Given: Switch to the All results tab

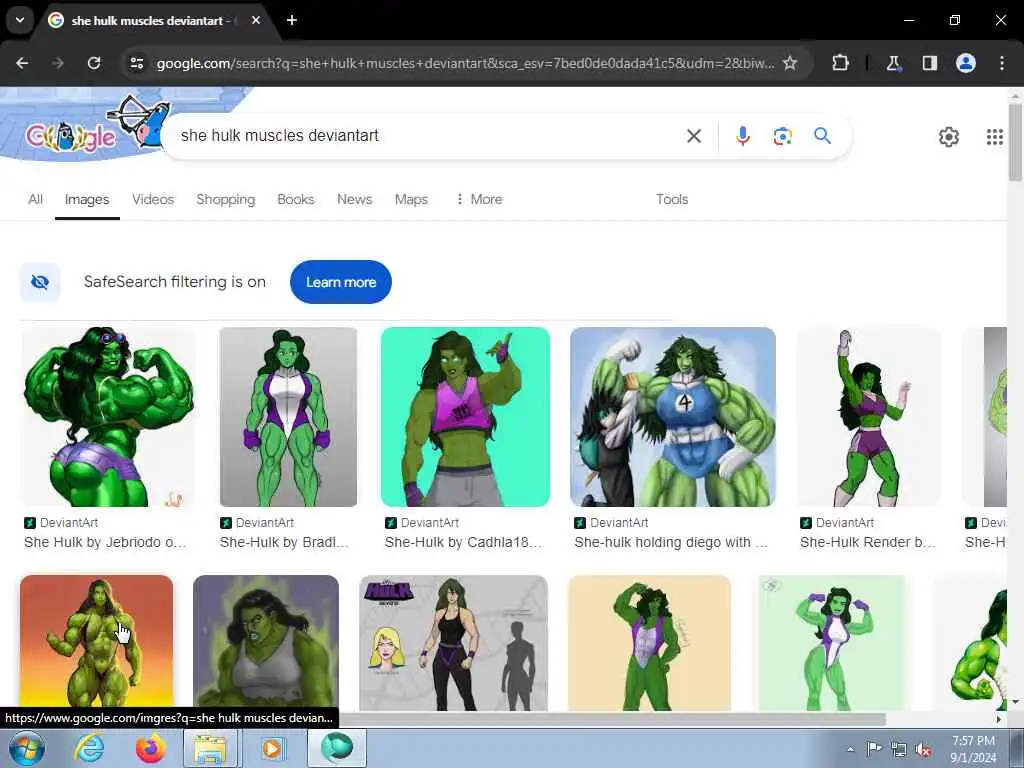Looking at the screenshot, I should 35,199.
